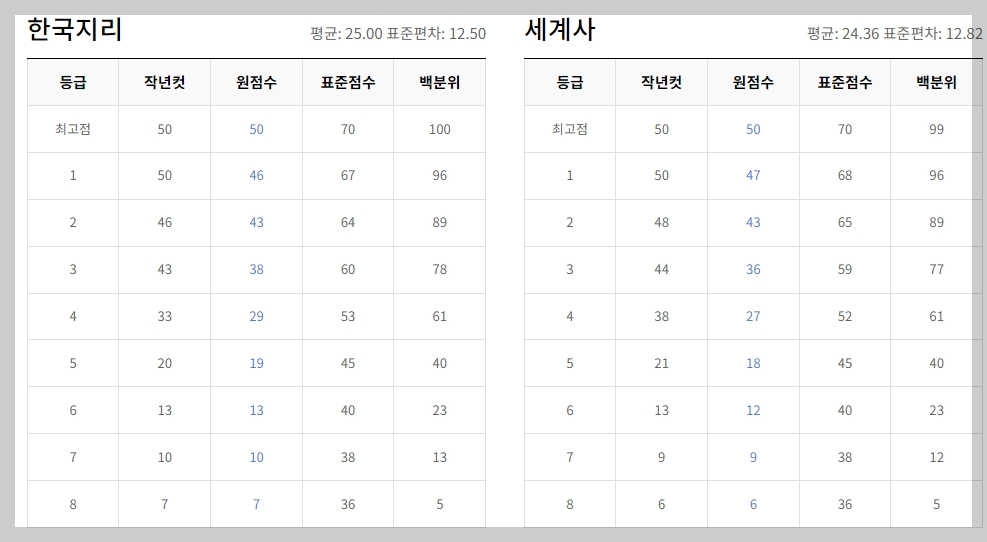
Task: Click 표준점수 header in 세계사 table
Action: 845,82
